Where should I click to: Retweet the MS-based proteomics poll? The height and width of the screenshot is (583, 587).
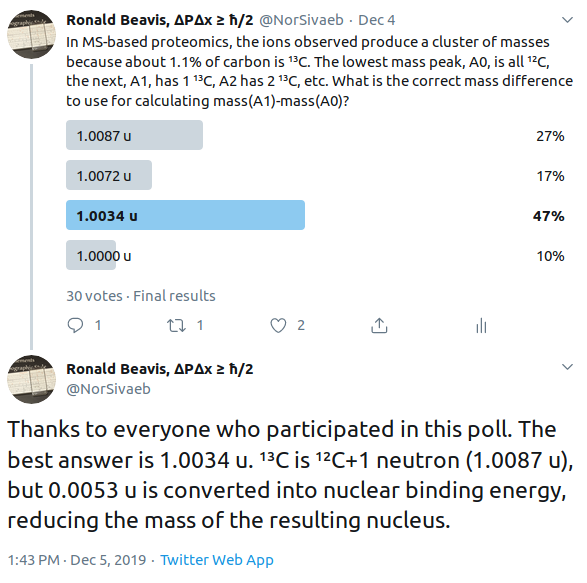(176, 325)
